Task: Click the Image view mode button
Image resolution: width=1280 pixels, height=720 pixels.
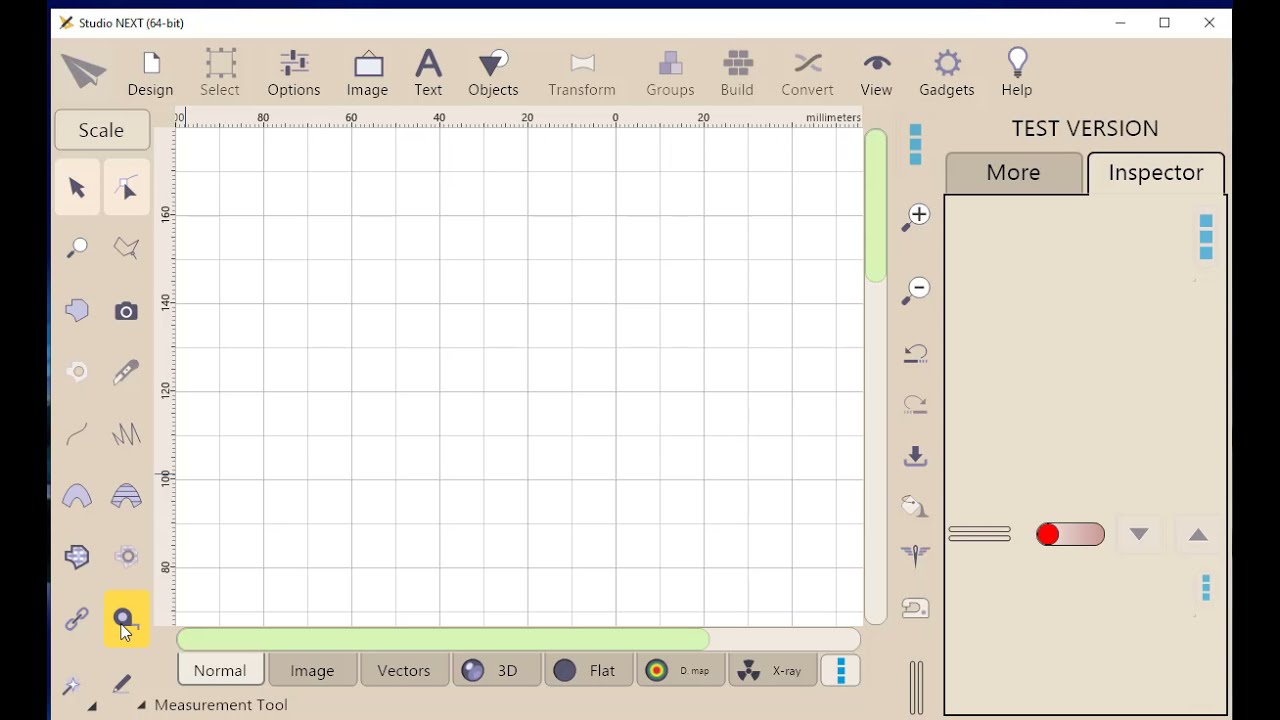Action: [312, 671]
